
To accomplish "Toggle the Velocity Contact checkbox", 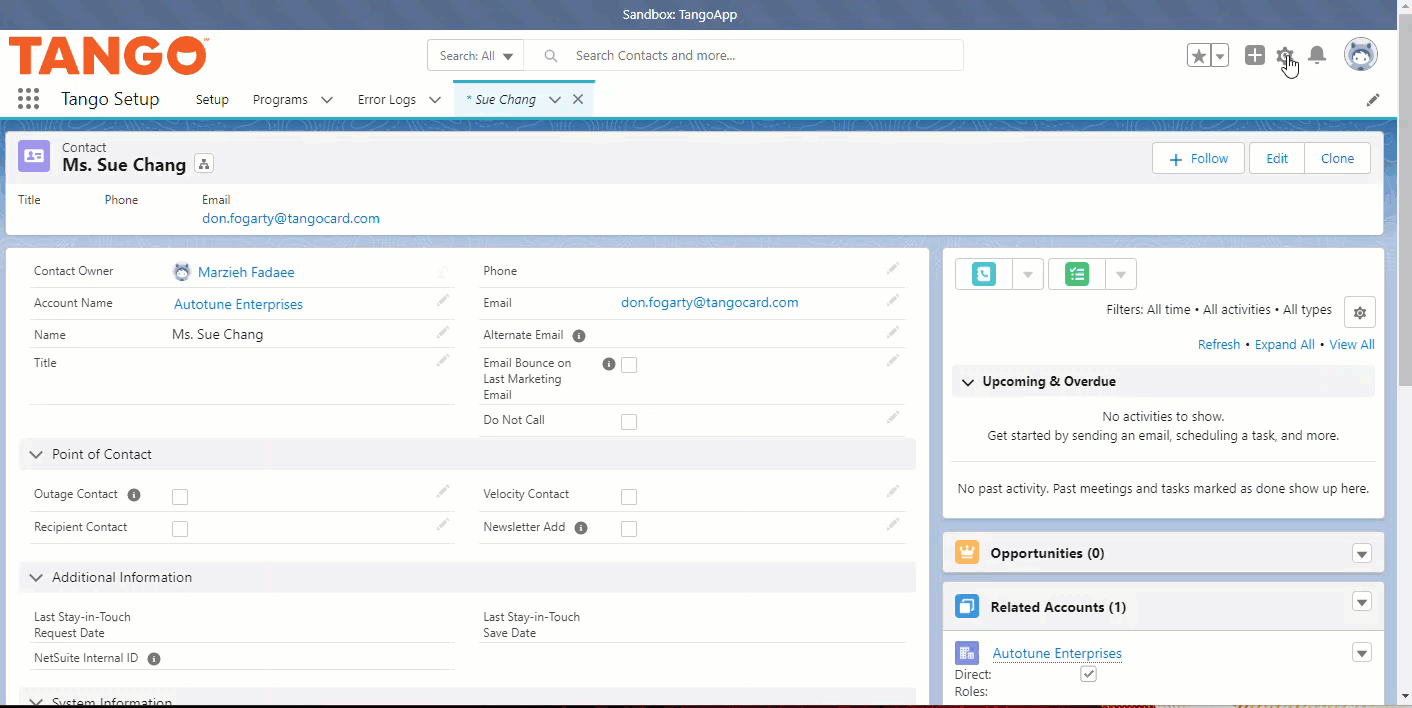I will click(629, 497).
